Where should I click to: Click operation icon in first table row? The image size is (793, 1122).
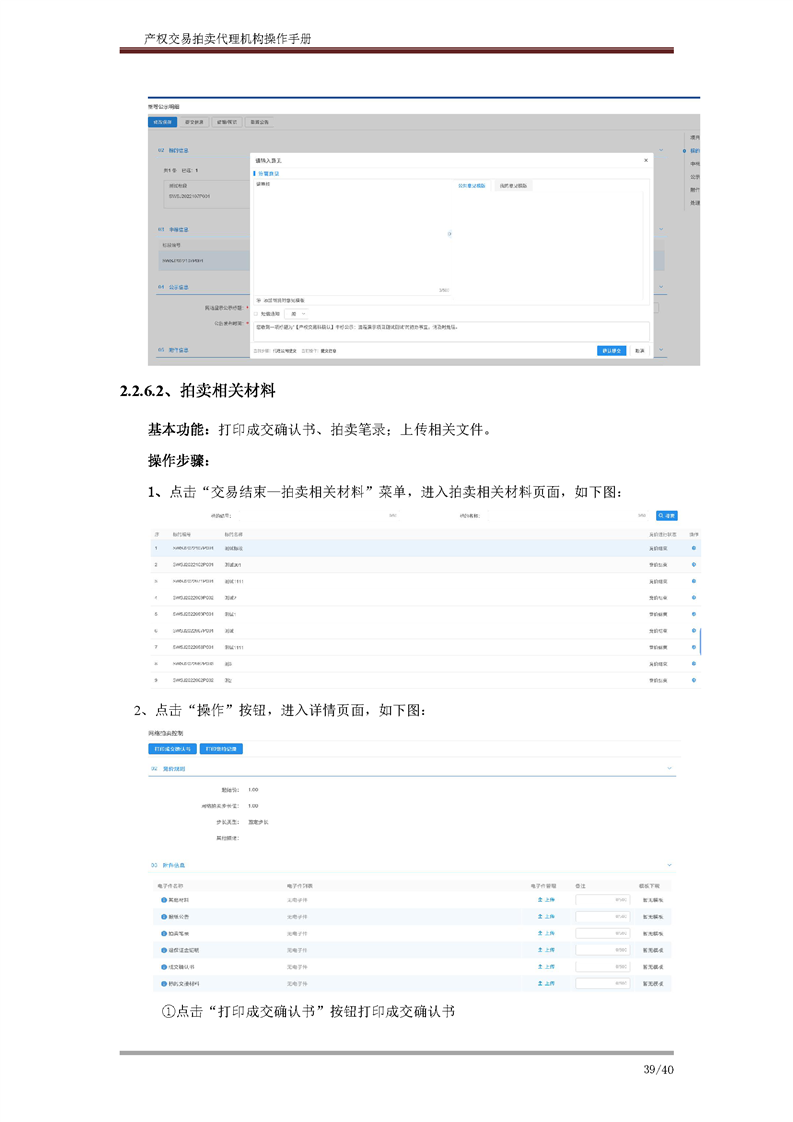click(x=694, y=549)
